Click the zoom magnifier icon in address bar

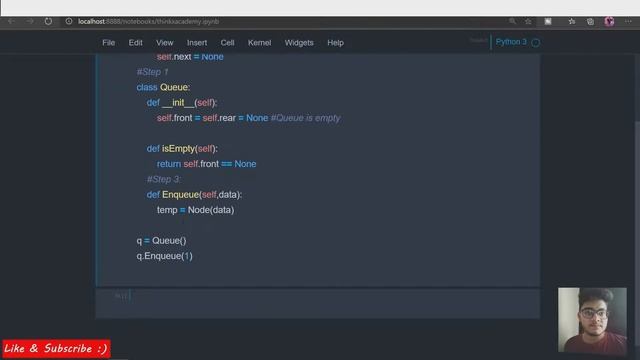(x=512, y=21)
